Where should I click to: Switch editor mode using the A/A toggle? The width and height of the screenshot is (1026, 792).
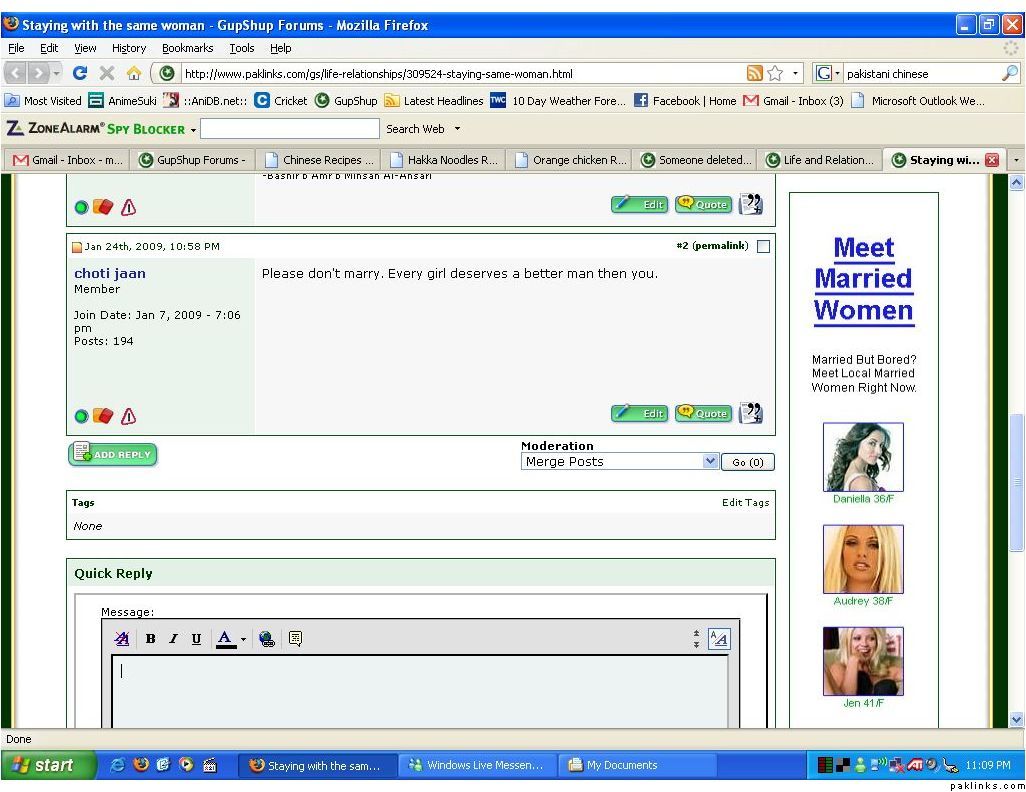coord(718,639)
